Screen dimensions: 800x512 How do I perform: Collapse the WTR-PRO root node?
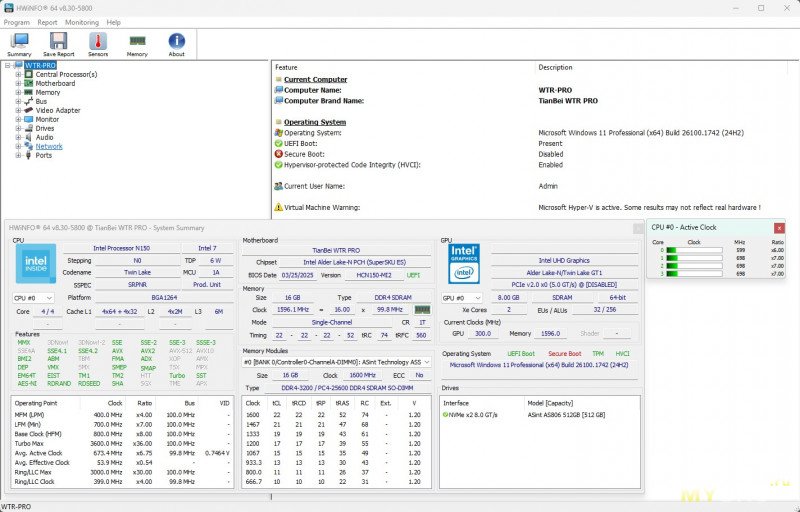click(x=8, y=65)
